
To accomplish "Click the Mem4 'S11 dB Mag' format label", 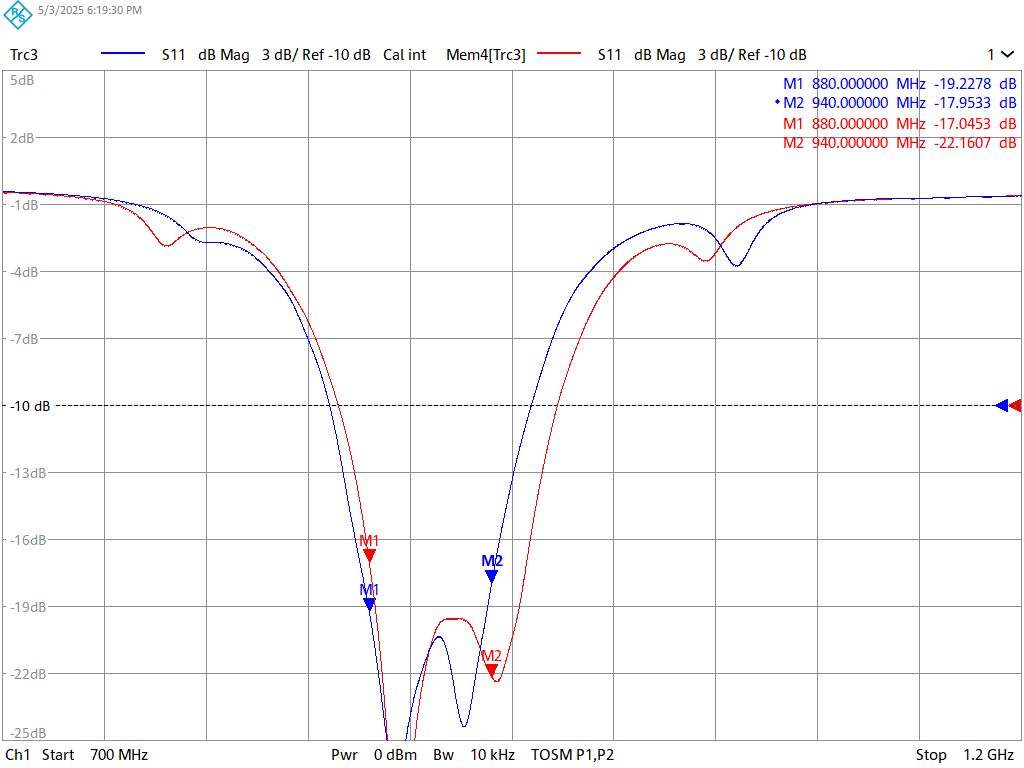I will pyautogui.click(x=641, y=55).
